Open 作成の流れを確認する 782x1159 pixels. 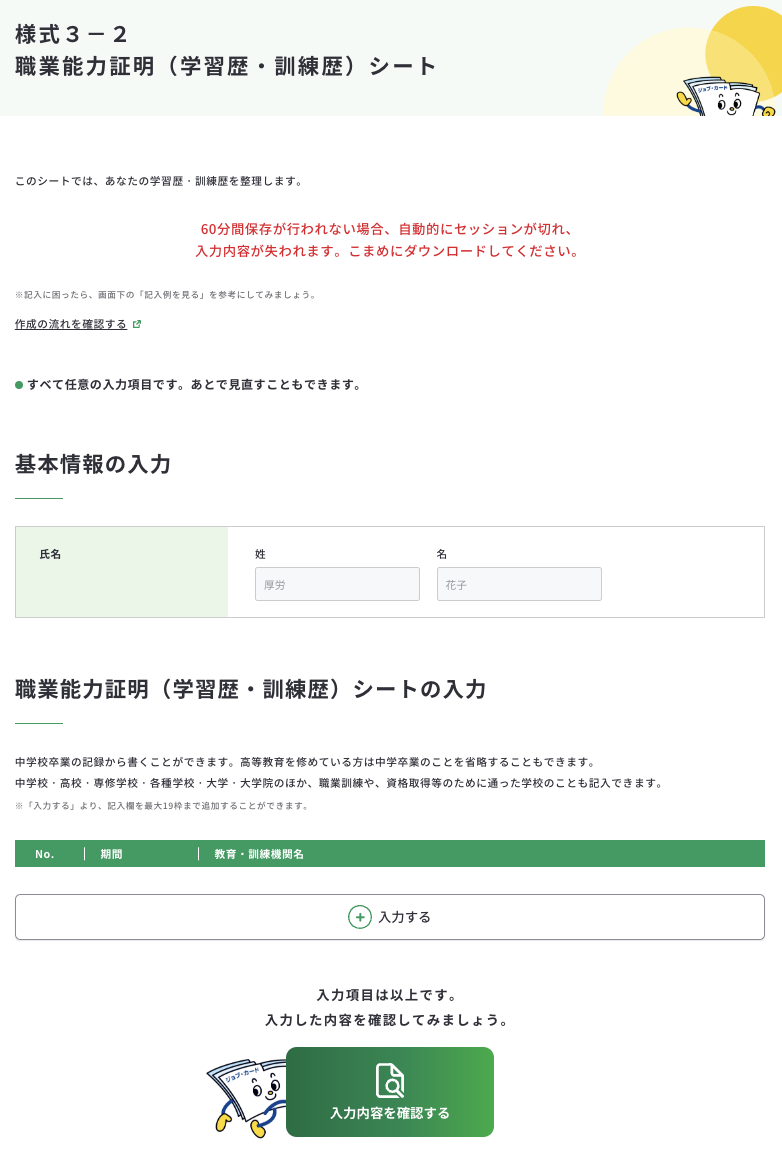coord(68,323)
